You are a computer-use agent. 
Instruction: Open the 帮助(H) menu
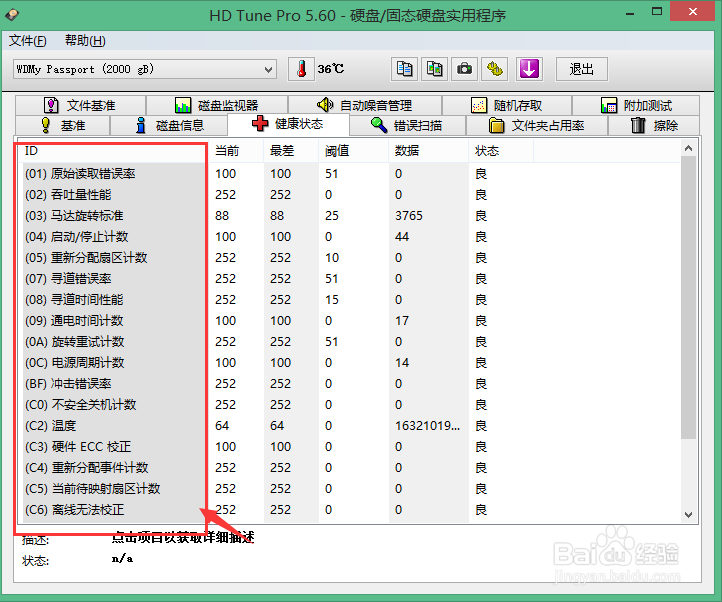tap(85, 41)
